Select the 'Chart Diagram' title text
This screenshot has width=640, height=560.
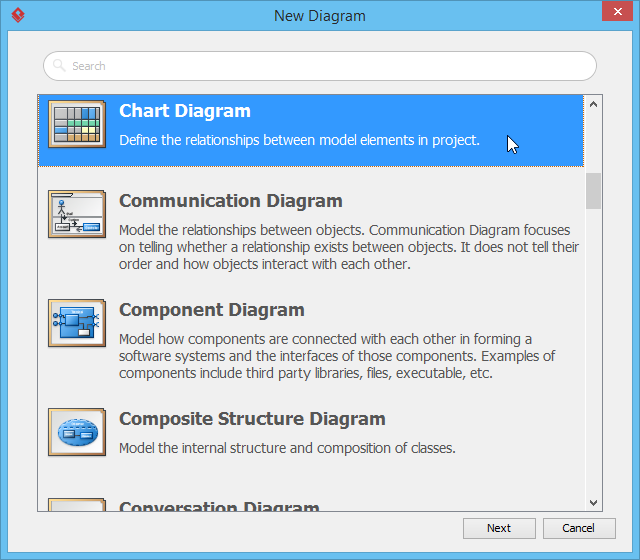[184, 111]
